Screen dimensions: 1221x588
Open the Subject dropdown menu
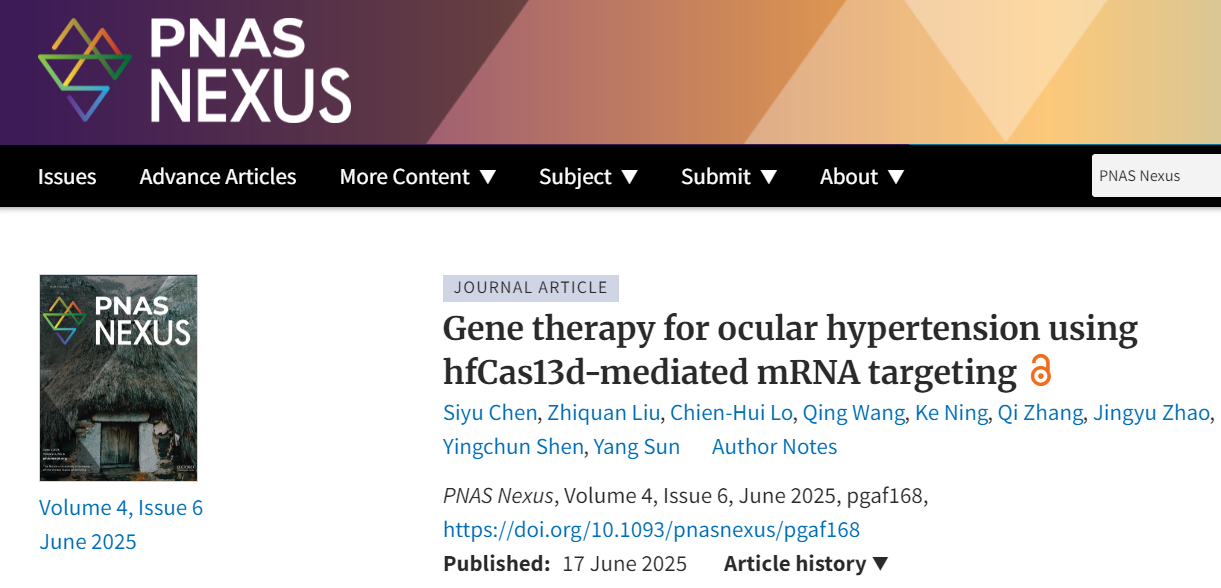click(588, 177)
